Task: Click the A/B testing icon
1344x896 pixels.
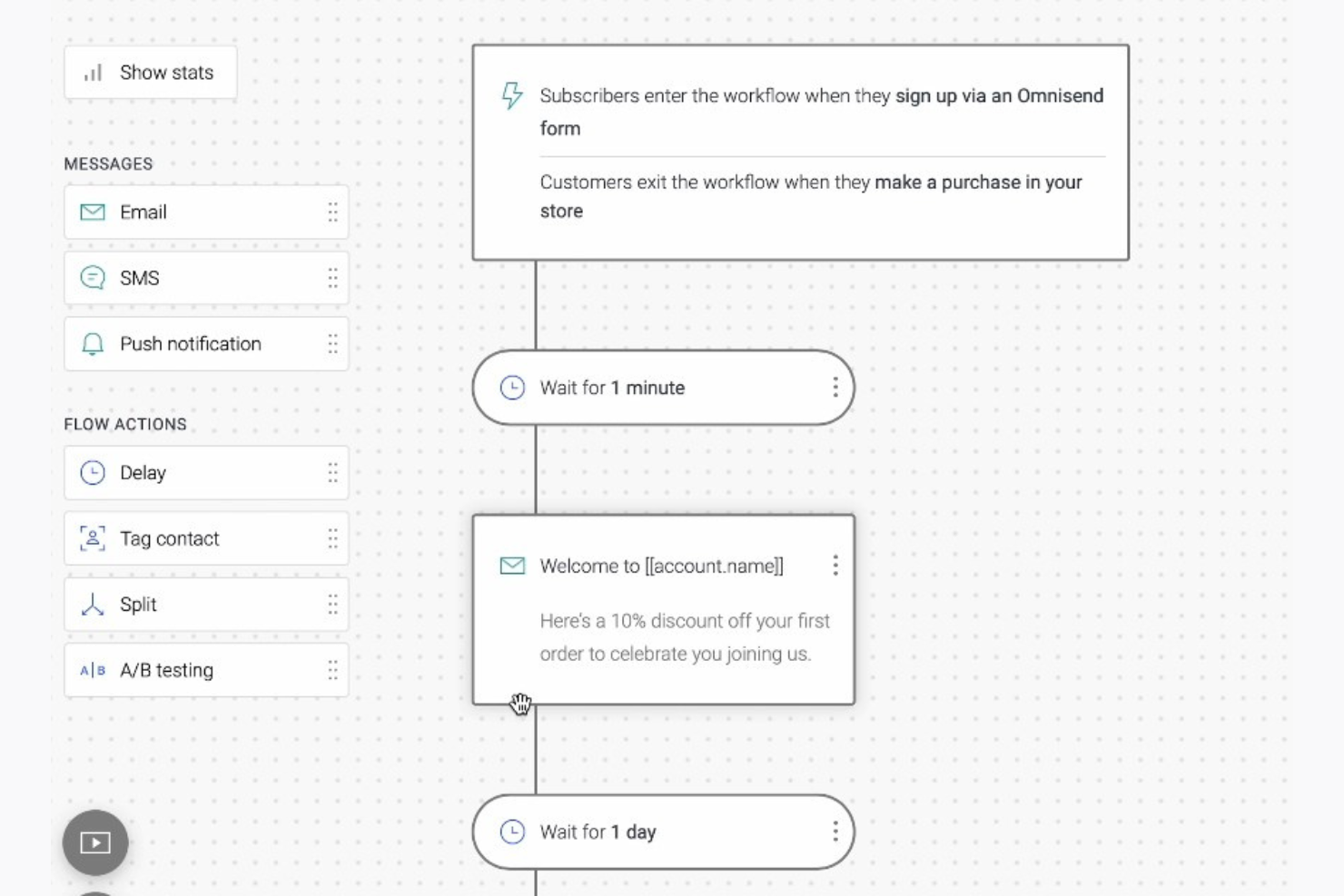Action: click(91, 670)
